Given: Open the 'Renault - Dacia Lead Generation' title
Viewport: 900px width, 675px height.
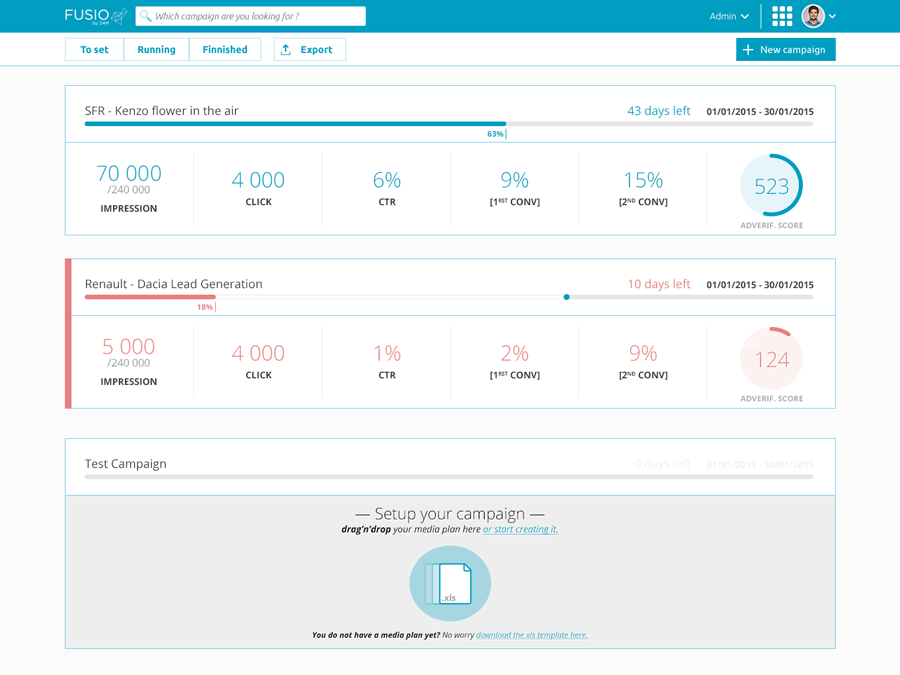Looking at the screenshot, I should [173, 284].
